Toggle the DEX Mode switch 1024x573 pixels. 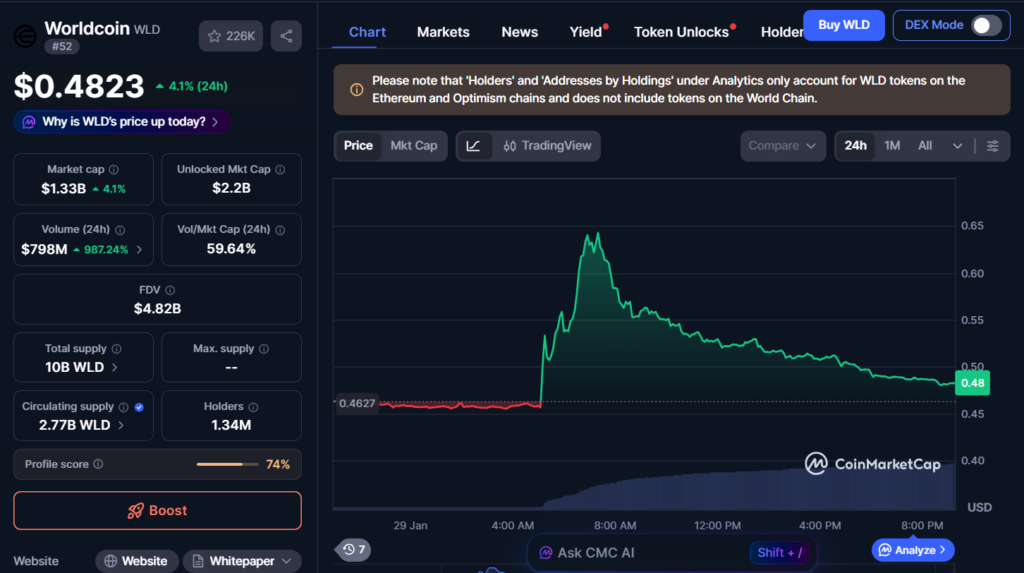986,25
